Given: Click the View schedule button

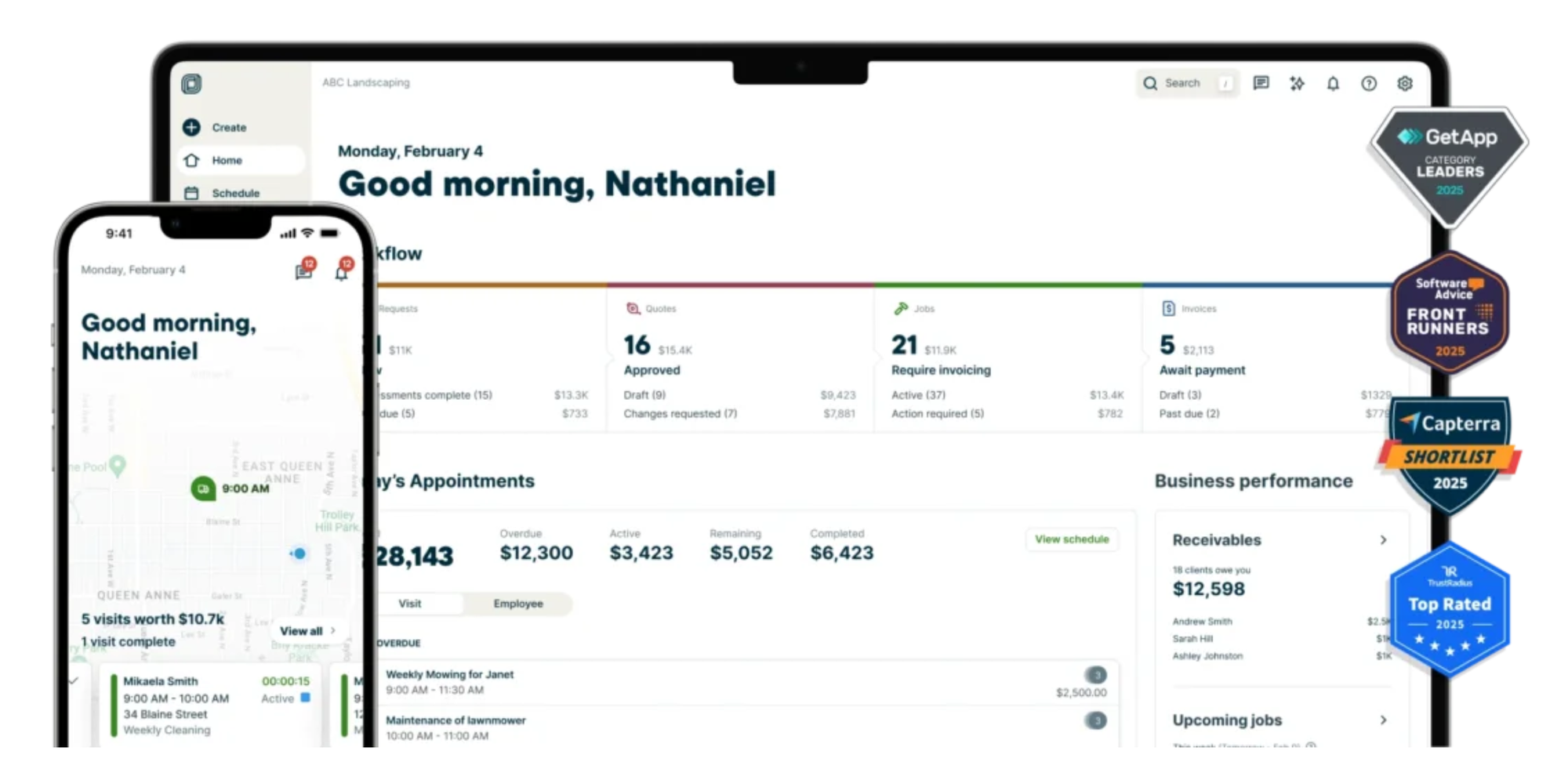Looking at the screenshot, I should pos(1072,539).
